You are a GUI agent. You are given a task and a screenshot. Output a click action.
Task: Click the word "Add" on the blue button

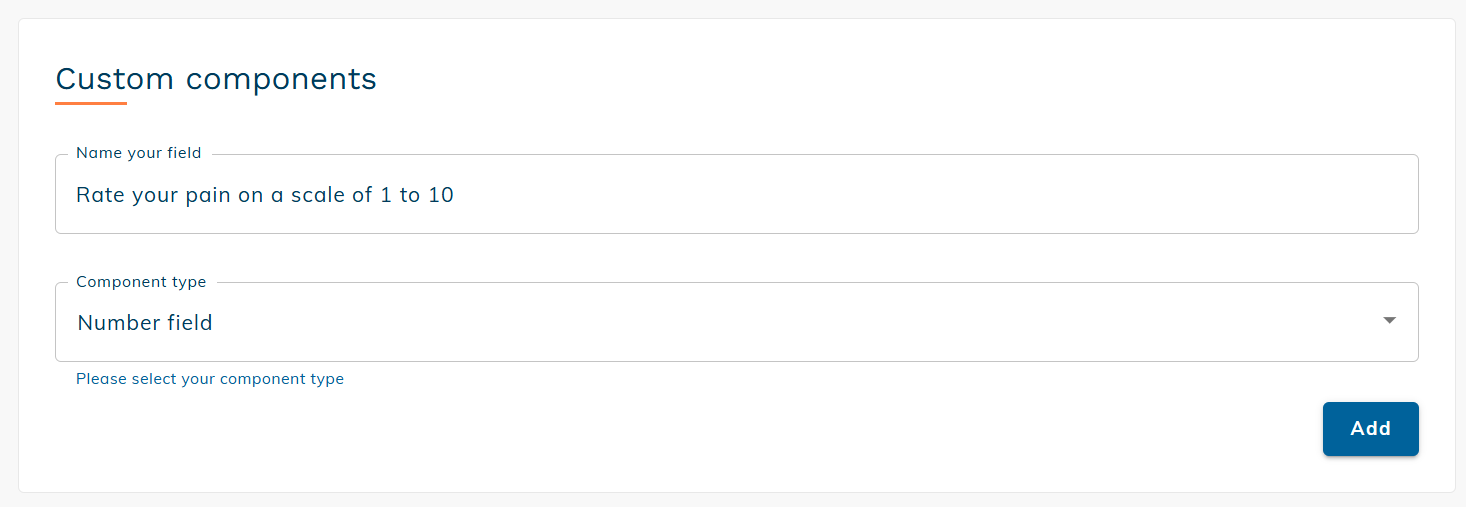1370,428
